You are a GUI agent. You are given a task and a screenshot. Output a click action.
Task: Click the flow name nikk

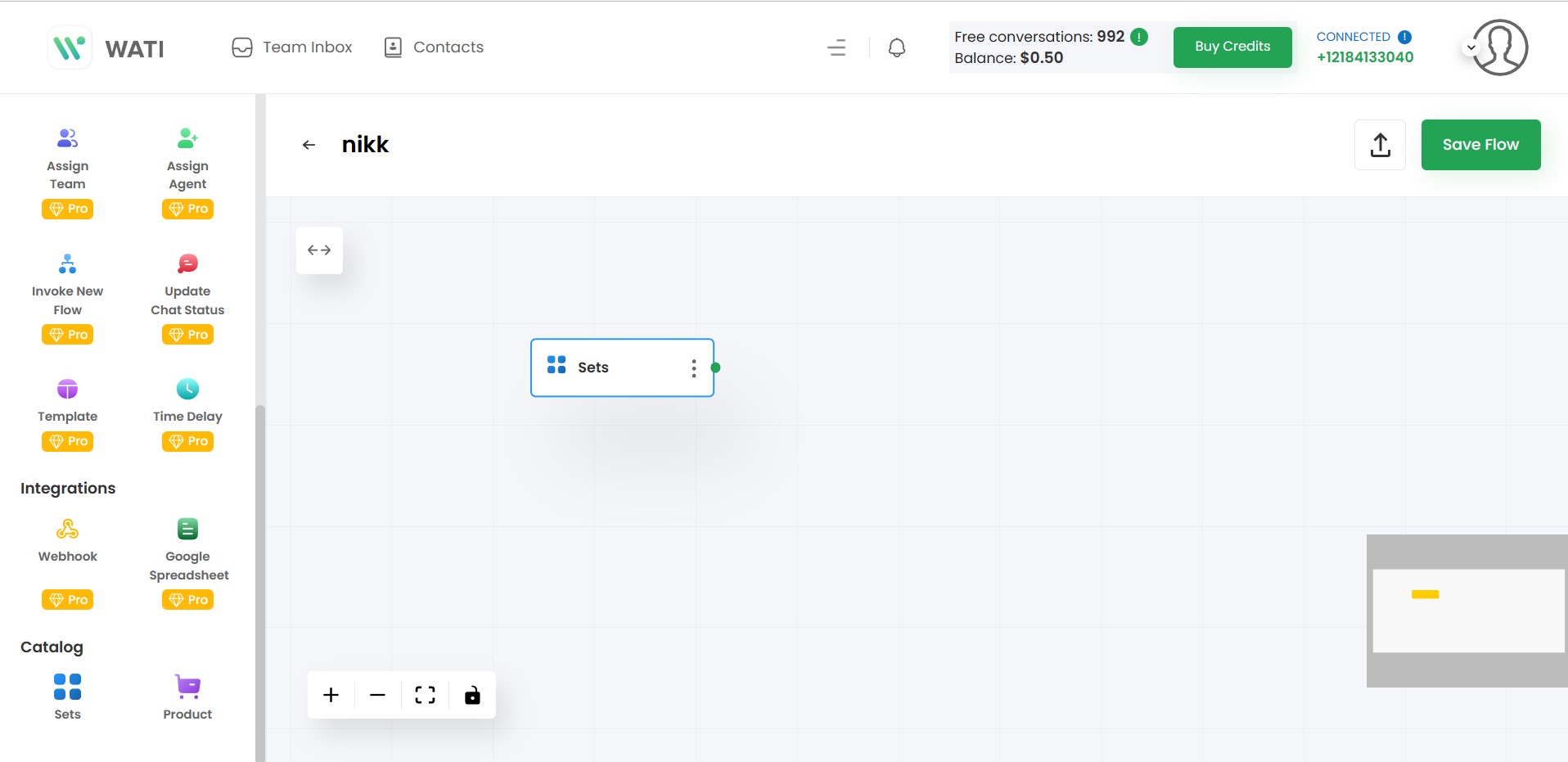coord(365,145)
